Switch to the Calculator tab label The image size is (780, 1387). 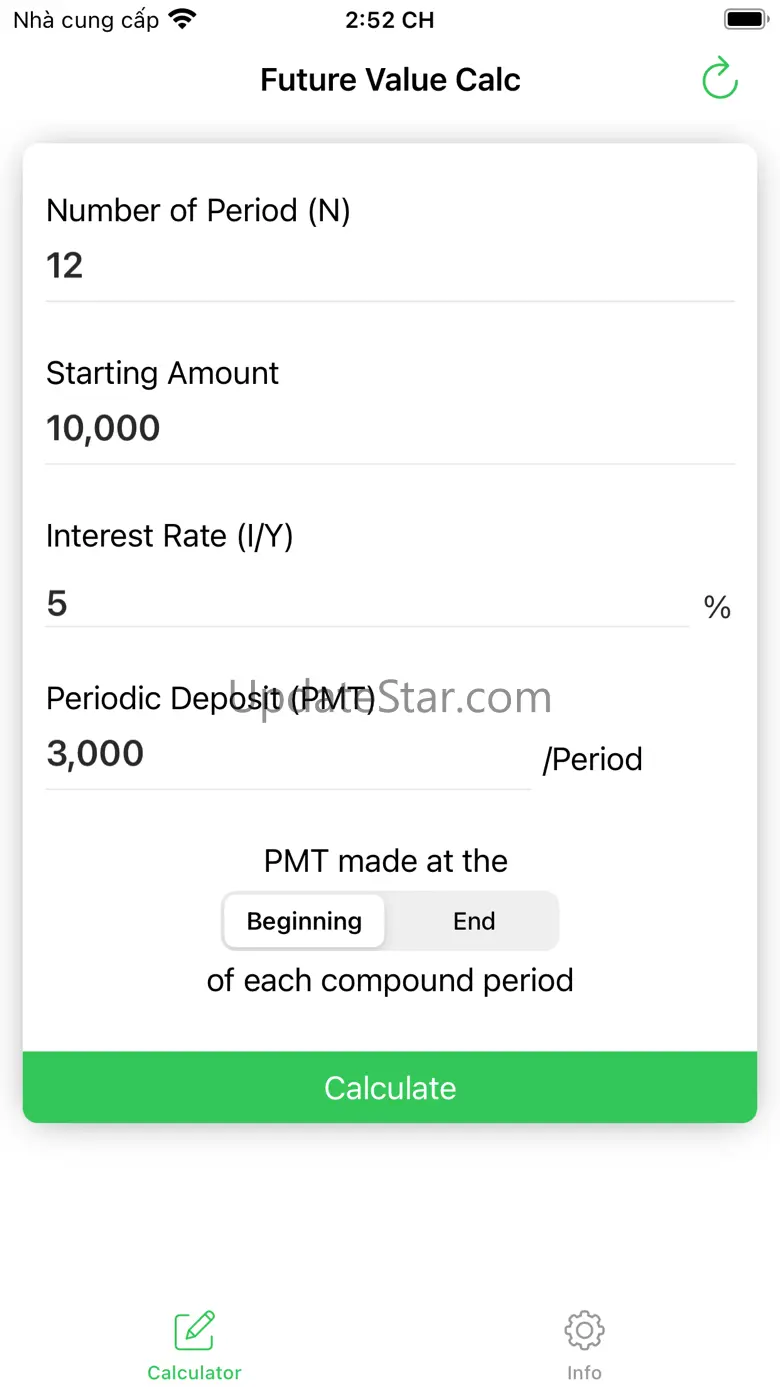[194, 1373]
